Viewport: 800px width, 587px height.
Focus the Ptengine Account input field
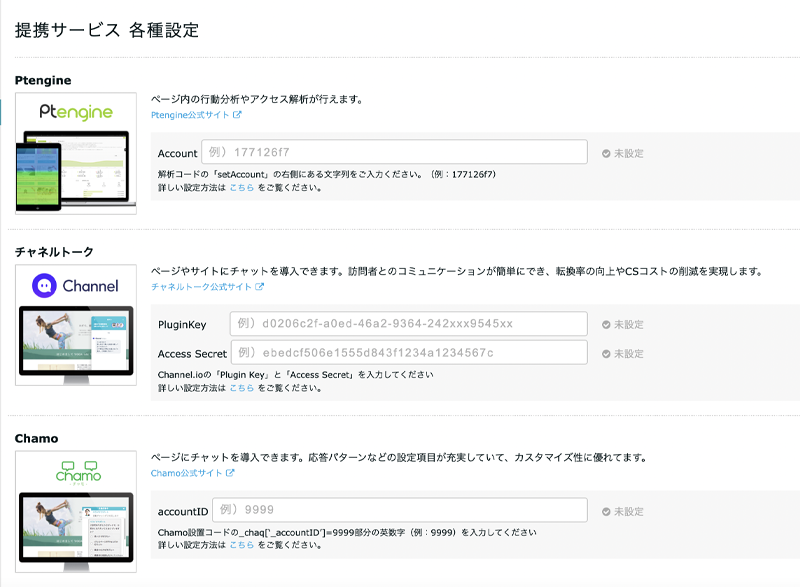coord(394,152)
